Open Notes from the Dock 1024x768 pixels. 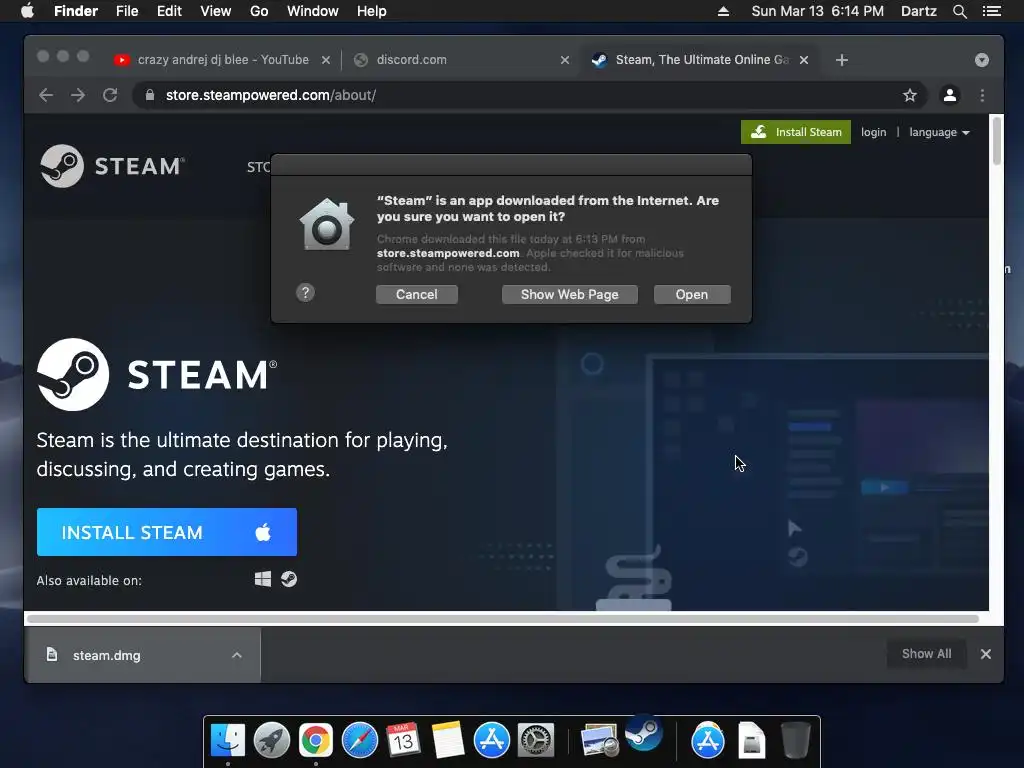coord(447,740)
